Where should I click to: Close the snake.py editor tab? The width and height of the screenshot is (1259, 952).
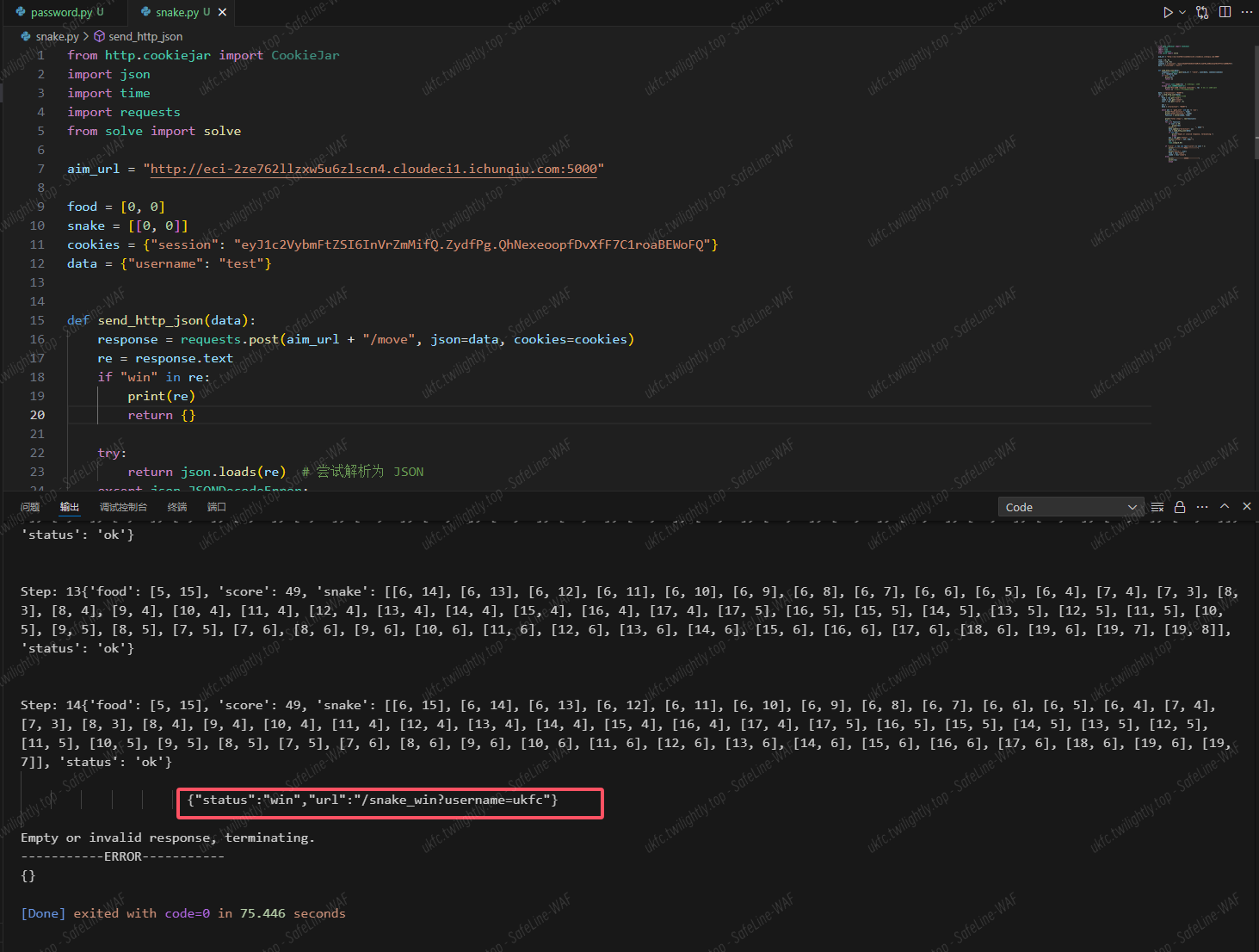pyautogui.click(x=223, y=12)
